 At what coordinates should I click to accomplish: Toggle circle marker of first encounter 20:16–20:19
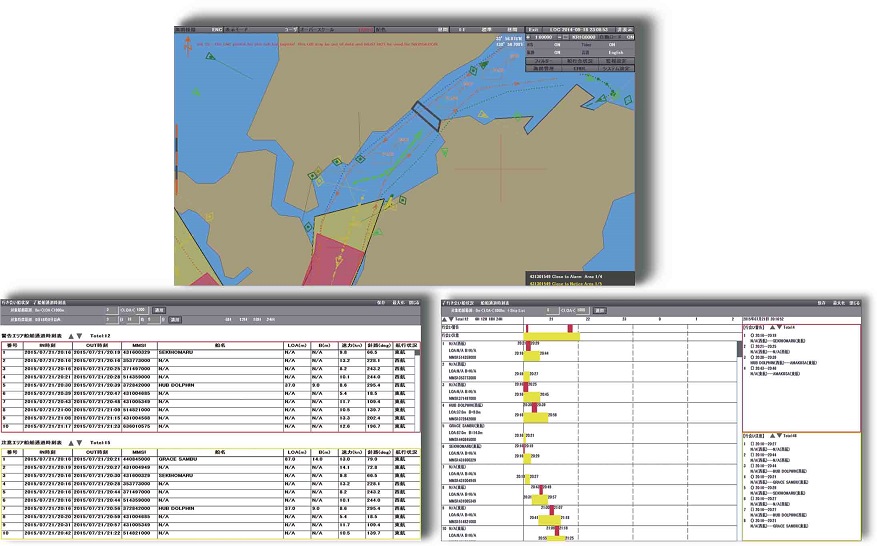click(x=752, y=336)
